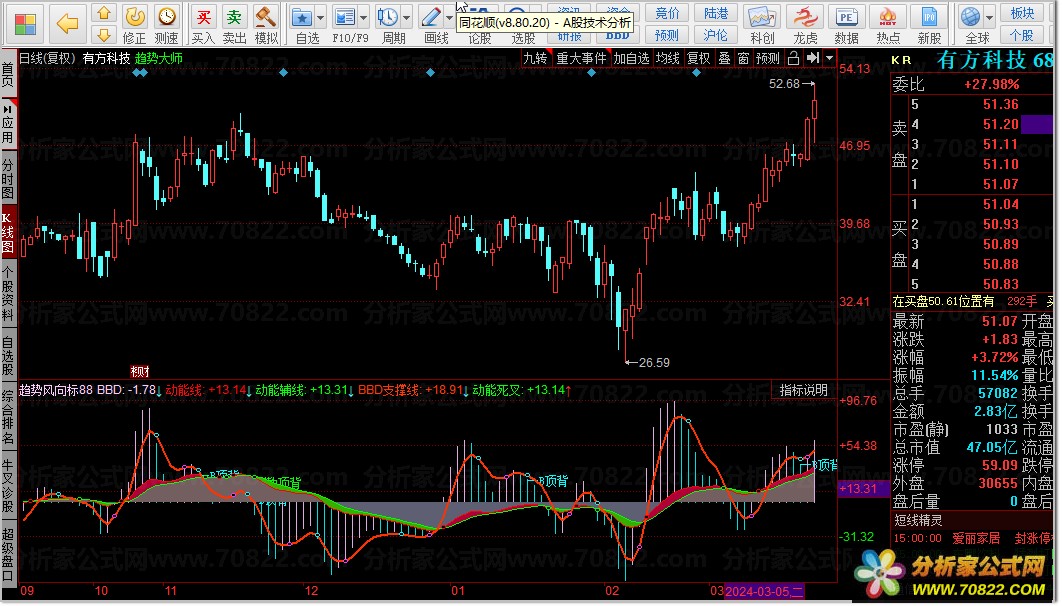Open the chart toolbar overflow dropdown arrow
Screen dimensions: 1062x606
tap(830, 59)
